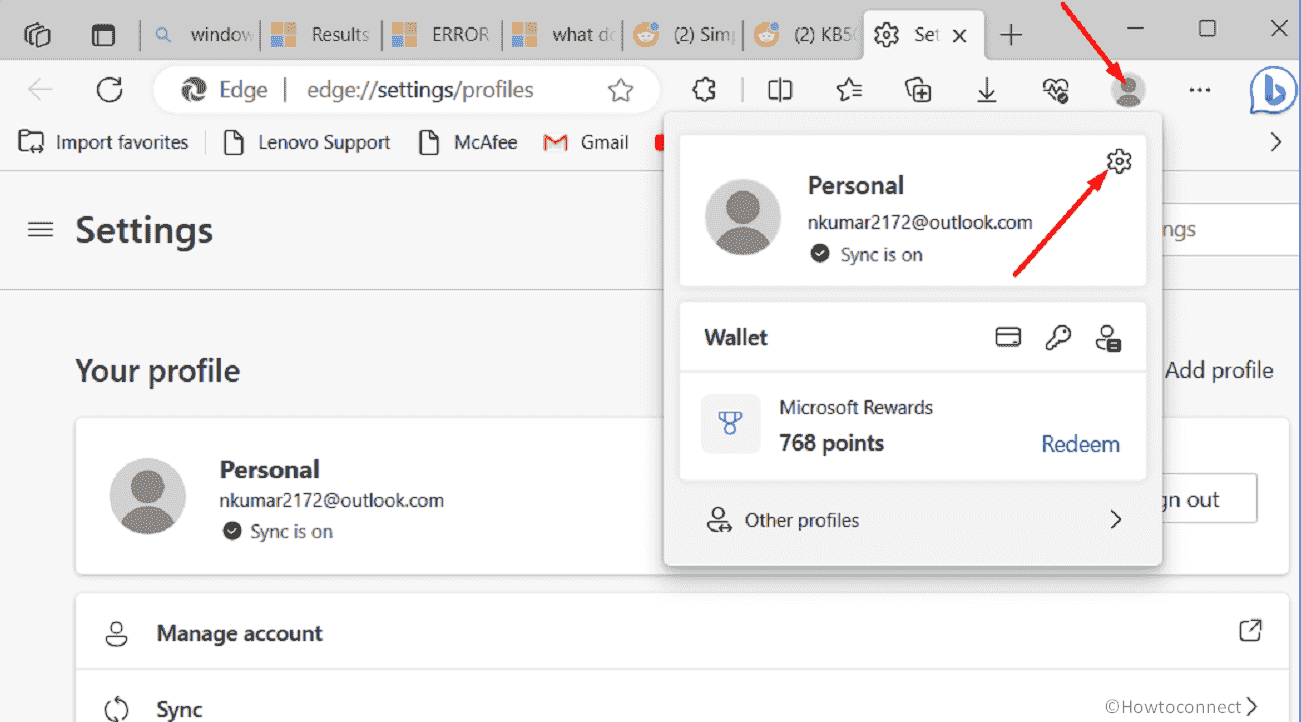
Task: Open Lenovo Support bookmark
Action: click(306, 142)
